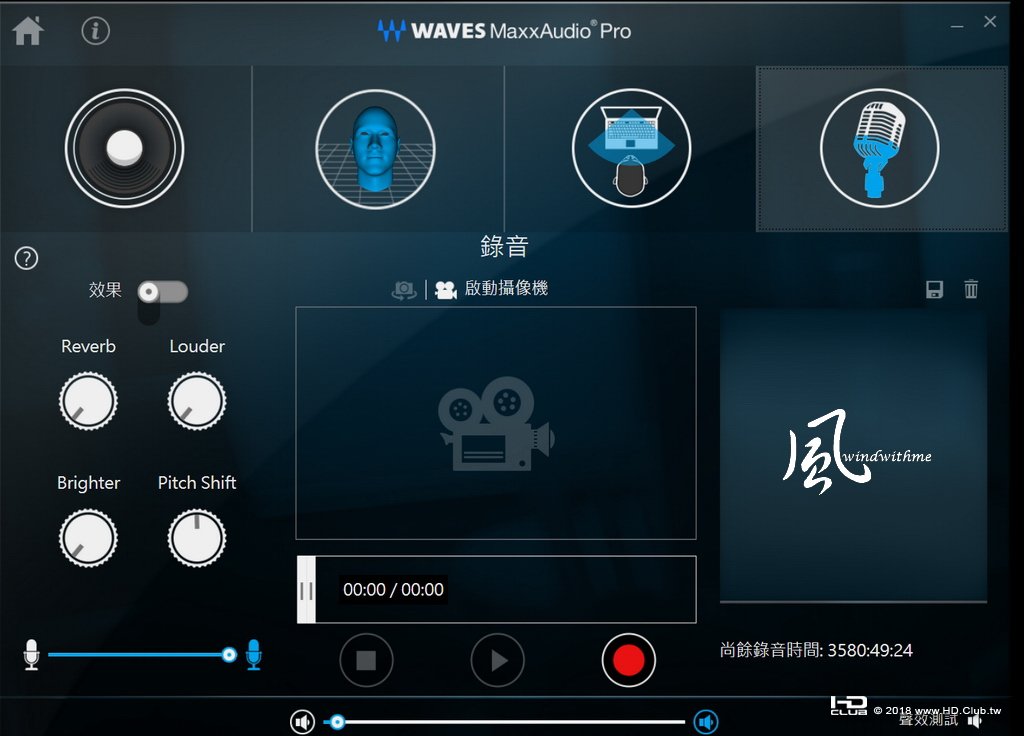
Task: Click the windwithme thumbnail image
Action: (854, 455)
